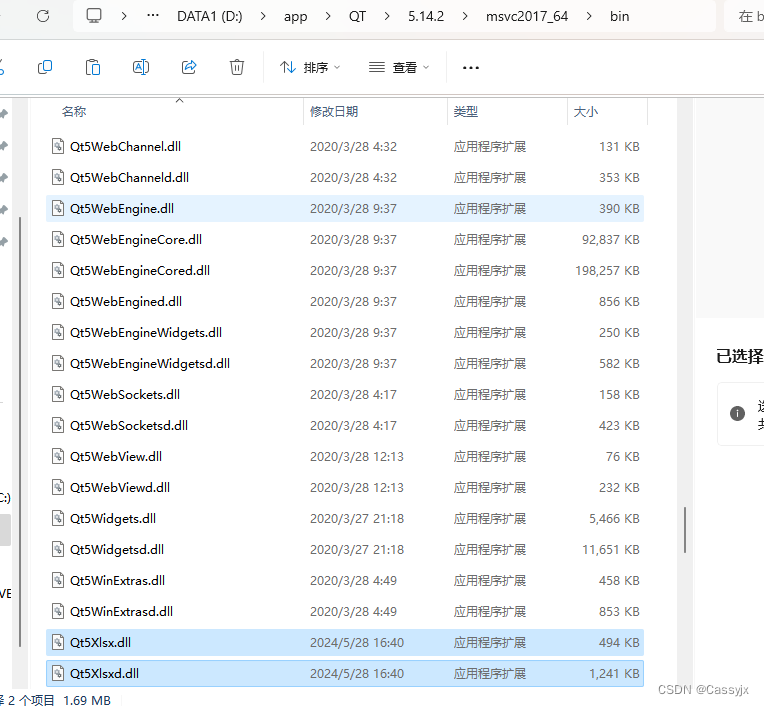Click the Delete trash icon in toolbar
The image size is (764, 706).
coord(237,67)
